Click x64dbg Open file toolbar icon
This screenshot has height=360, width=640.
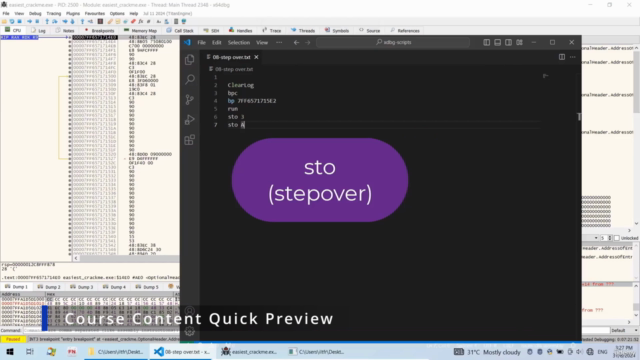click(x=4, y=21)
